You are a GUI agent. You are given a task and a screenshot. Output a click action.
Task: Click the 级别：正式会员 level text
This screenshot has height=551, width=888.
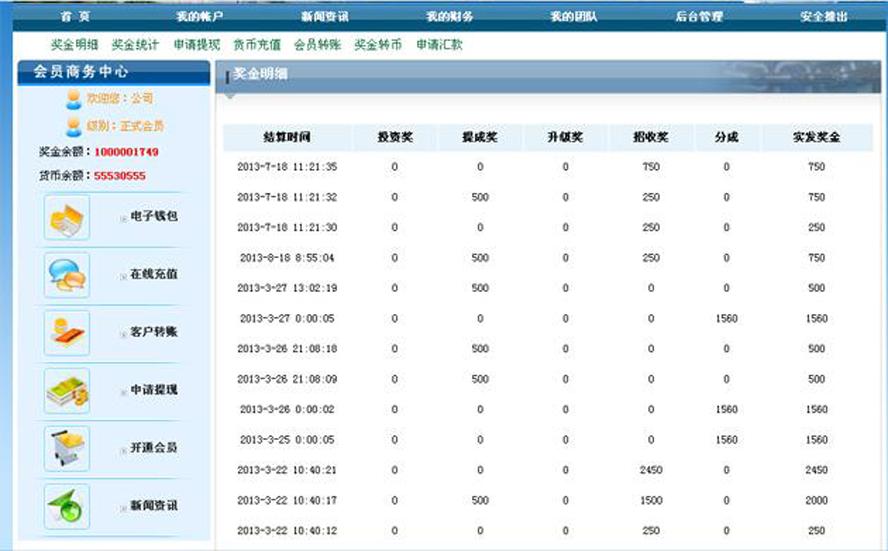(125, 126)
